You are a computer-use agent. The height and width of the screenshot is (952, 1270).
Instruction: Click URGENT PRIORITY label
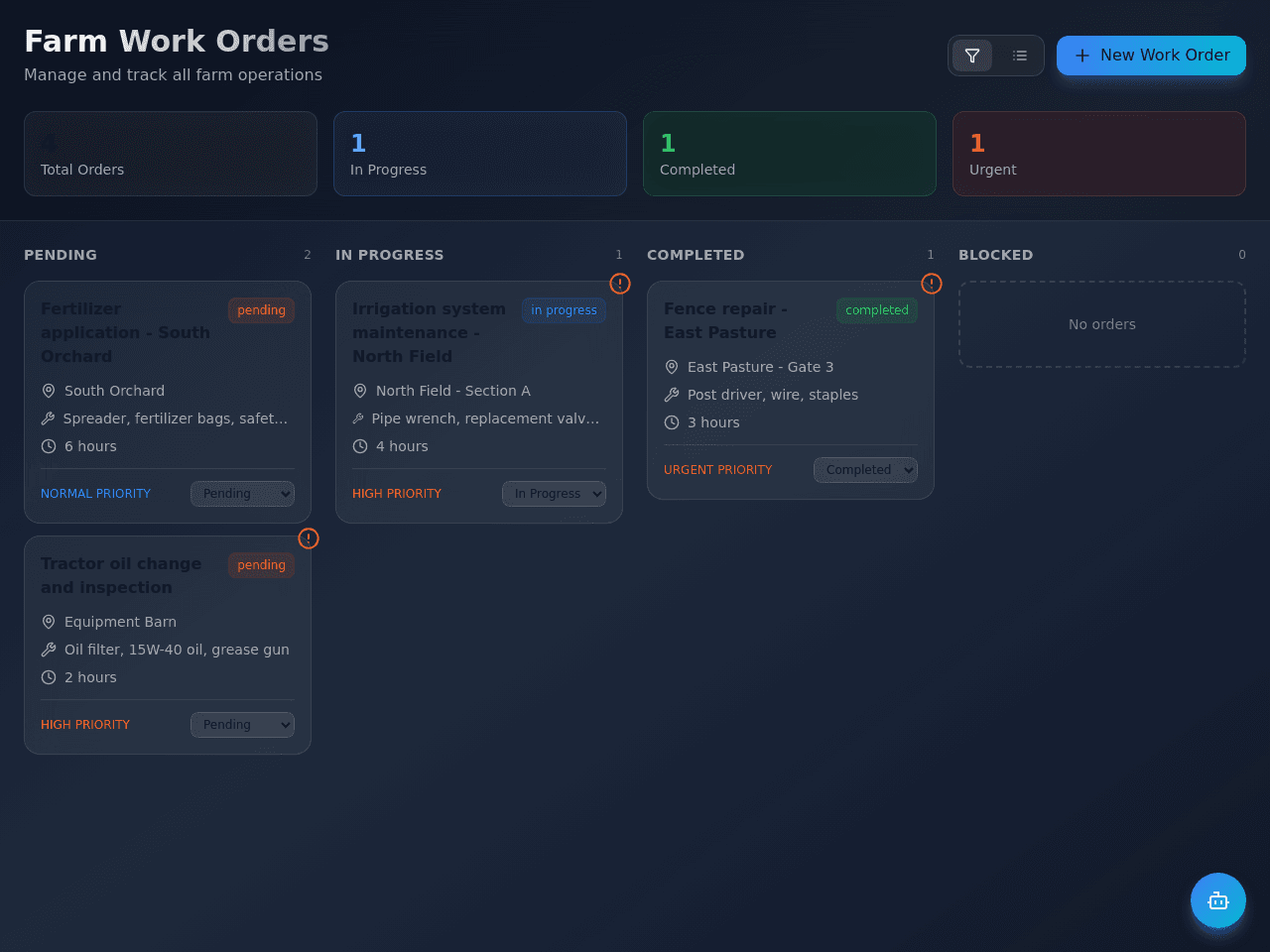[x=717, y=470]
